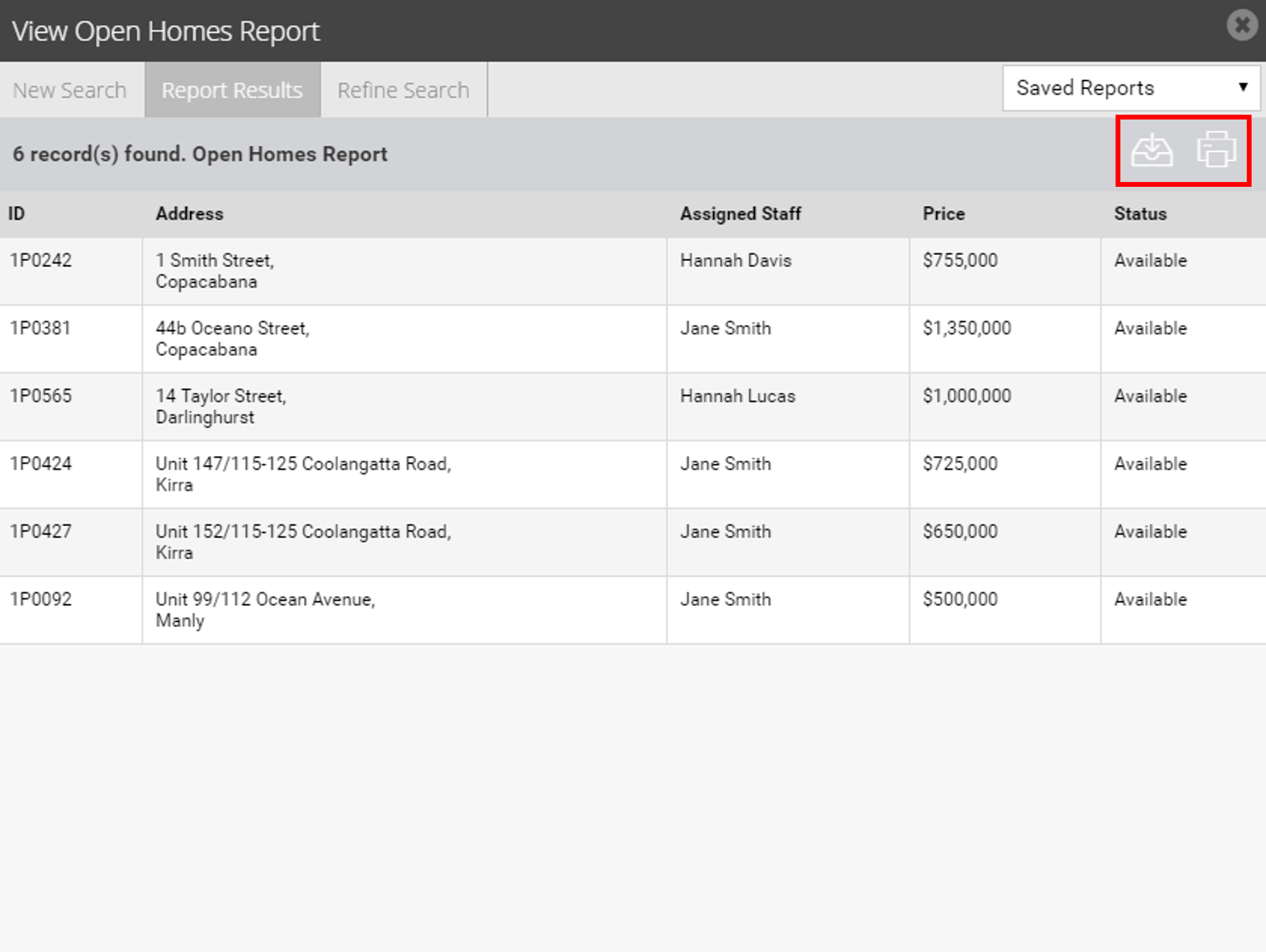Click address 14 Taylor Street, Darlinghurst
Viewport: 1266px width, 952px height.
coord(221,407)
